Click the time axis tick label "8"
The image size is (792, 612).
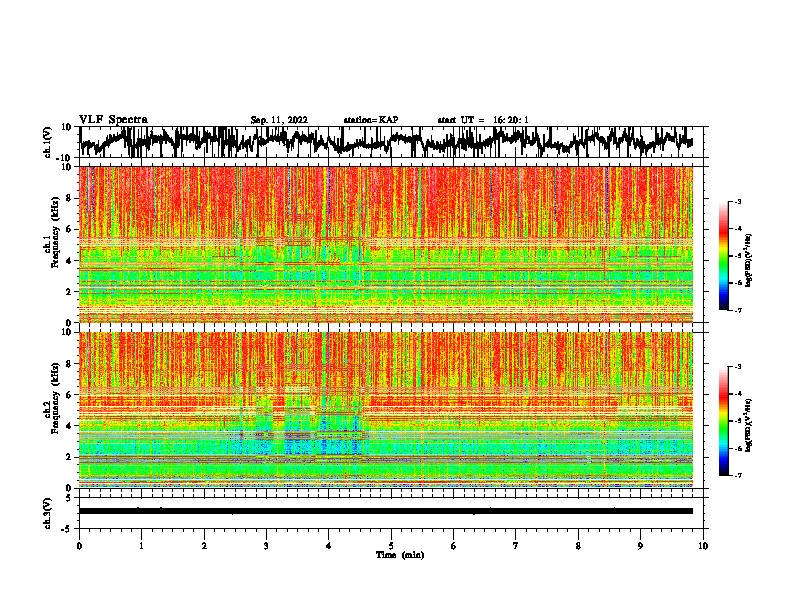(x=578, y=546)
